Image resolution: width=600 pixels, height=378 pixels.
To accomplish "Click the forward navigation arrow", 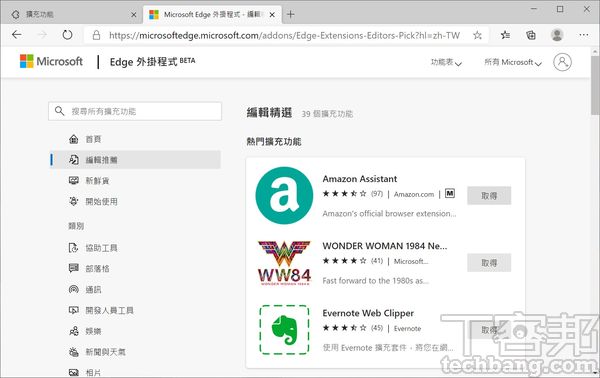I will click(x=42, y=35).
